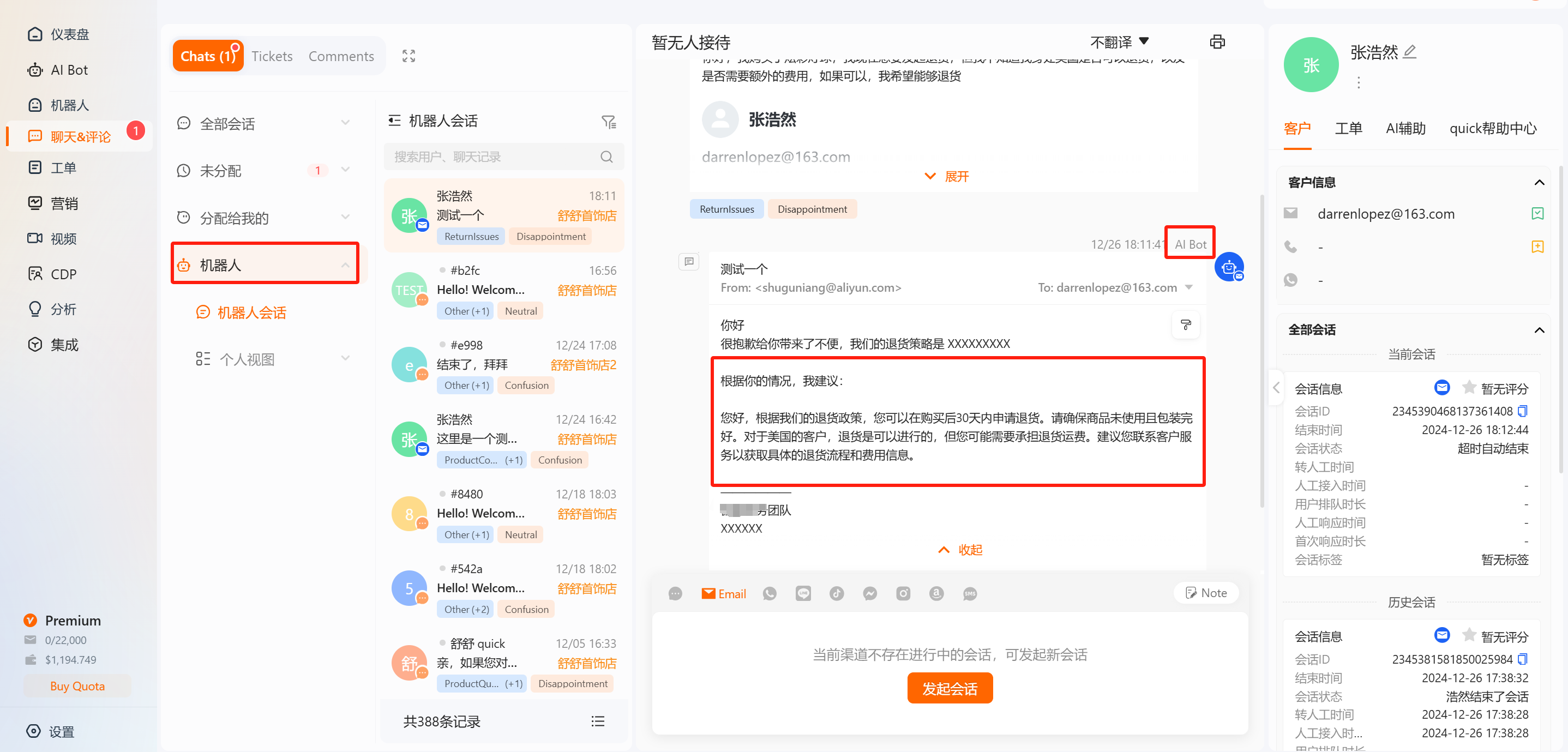Screen dimensions: 1568x752
Task: Click the Buy Quota button
Action: [x=77, y=685]
